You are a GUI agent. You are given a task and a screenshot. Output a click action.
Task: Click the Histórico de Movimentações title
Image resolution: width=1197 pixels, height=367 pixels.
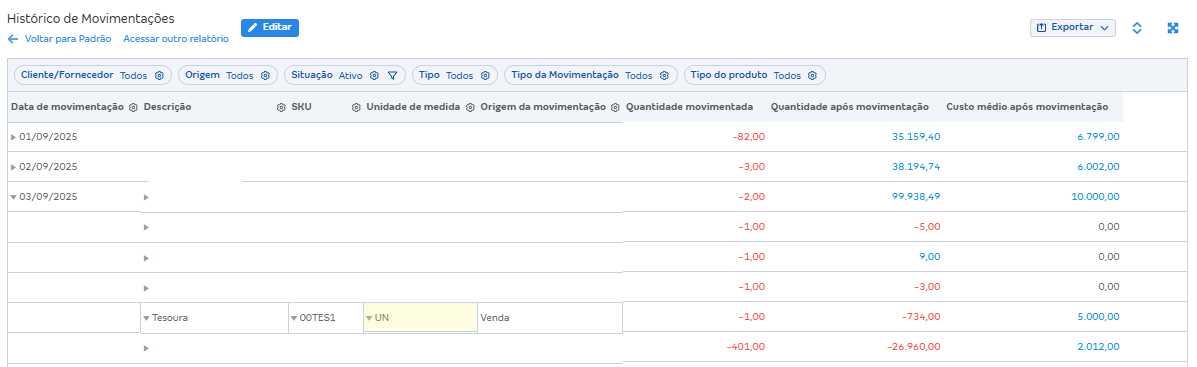tap(90, 18)
